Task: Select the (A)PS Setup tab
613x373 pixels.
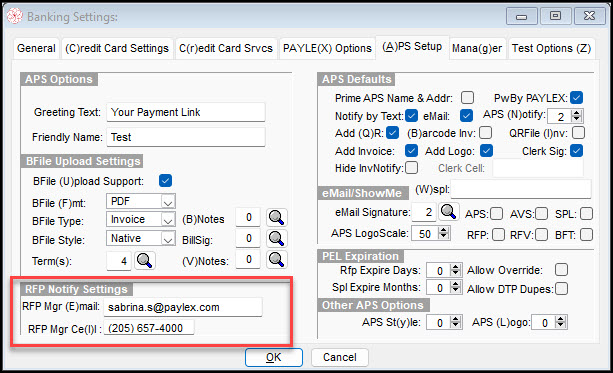Action: 412,47
